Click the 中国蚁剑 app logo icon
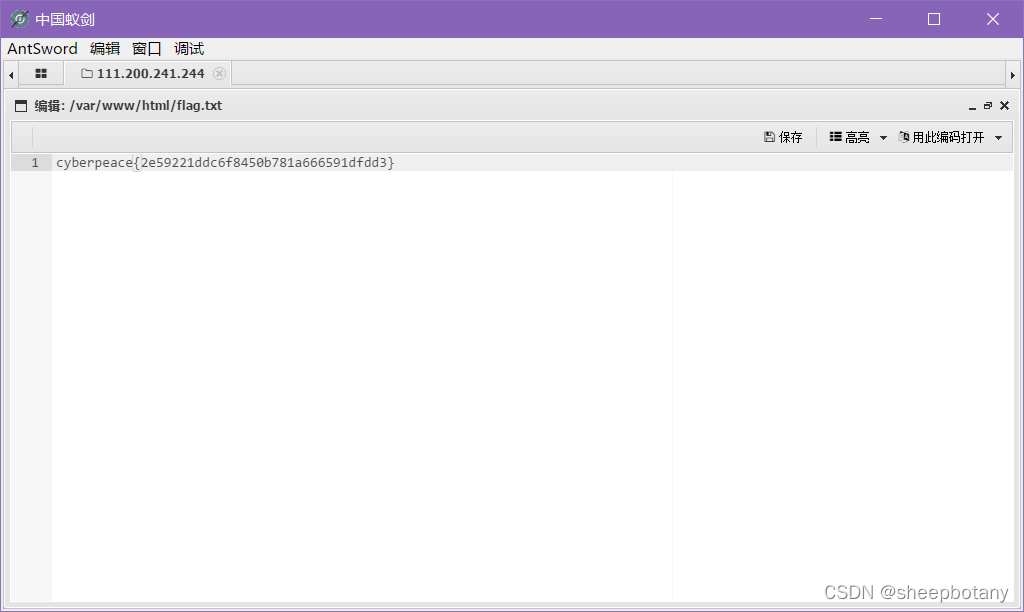1024x612 pixels. [x=20, y=19]
